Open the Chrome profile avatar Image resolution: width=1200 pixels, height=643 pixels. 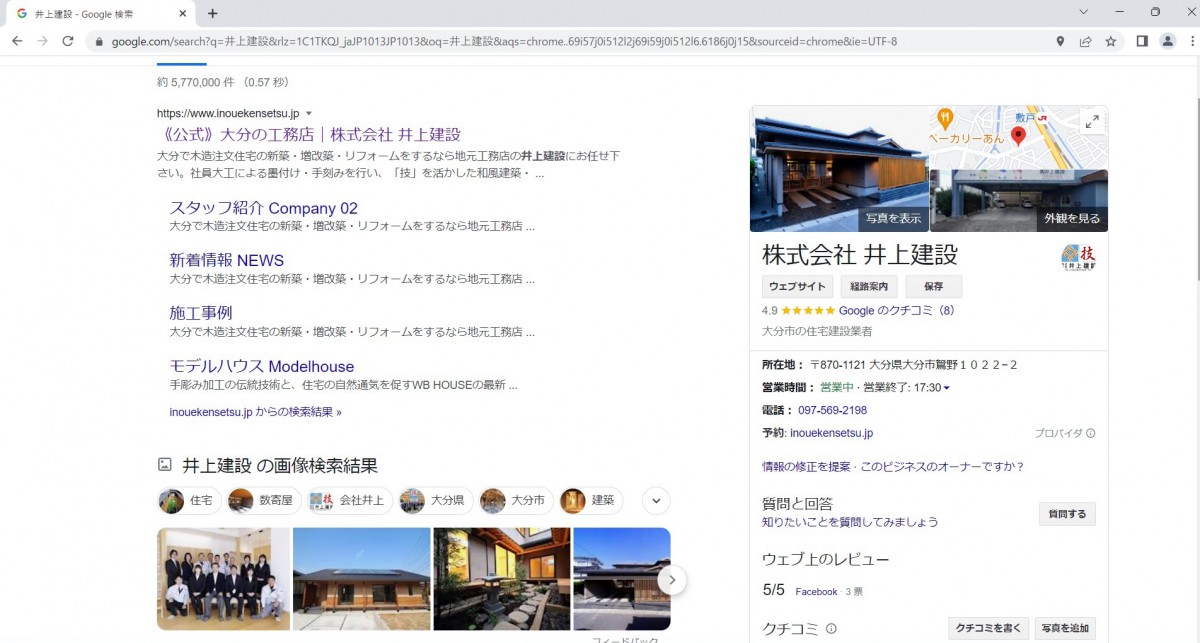(1167, 41)
